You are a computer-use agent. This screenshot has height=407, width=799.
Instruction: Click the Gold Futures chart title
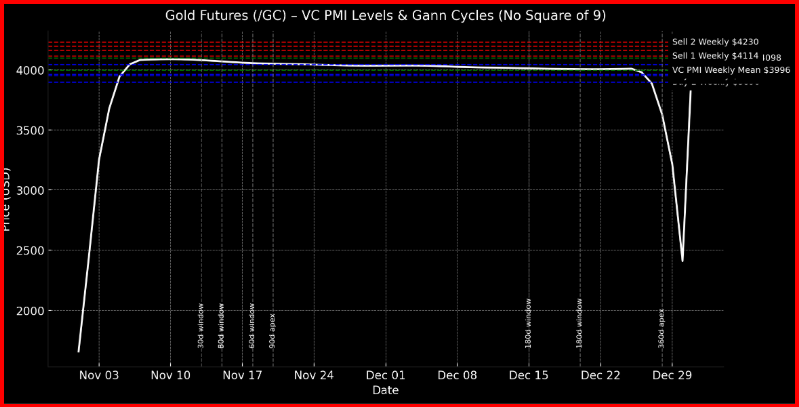coord(385,16)
